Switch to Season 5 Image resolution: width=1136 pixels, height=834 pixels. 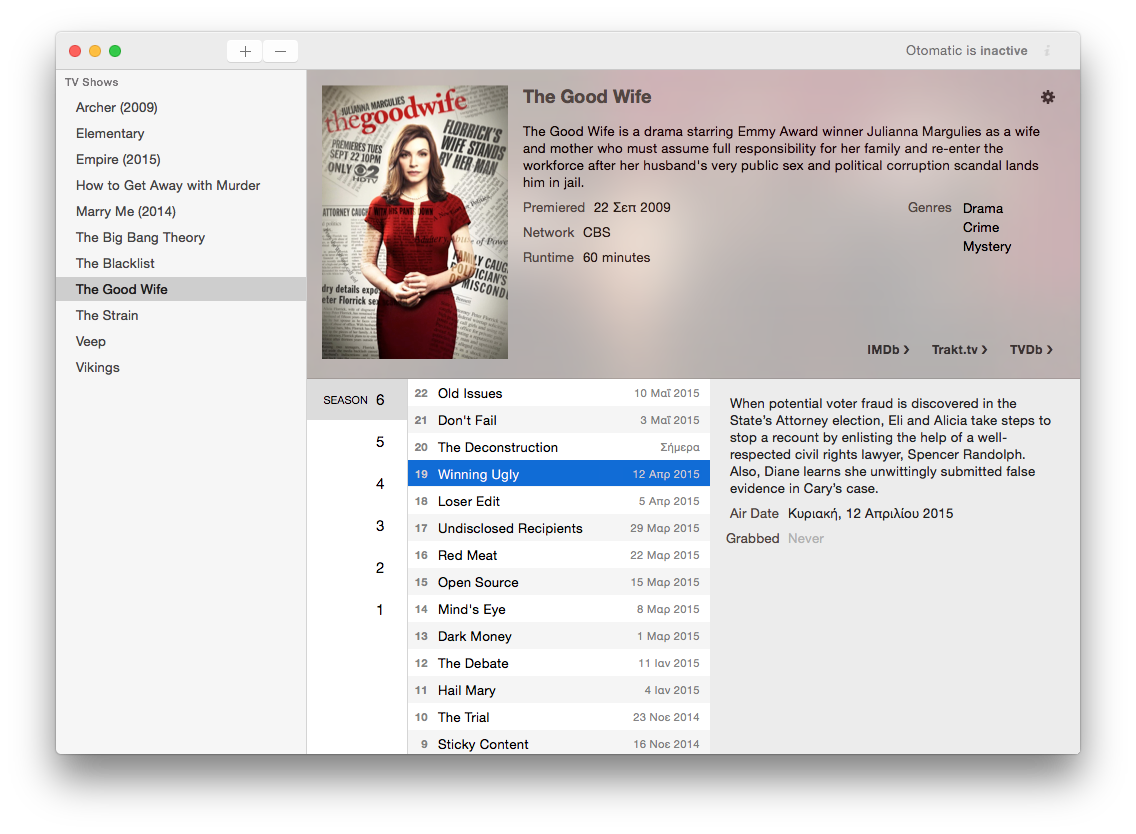(x=357, y=442)
